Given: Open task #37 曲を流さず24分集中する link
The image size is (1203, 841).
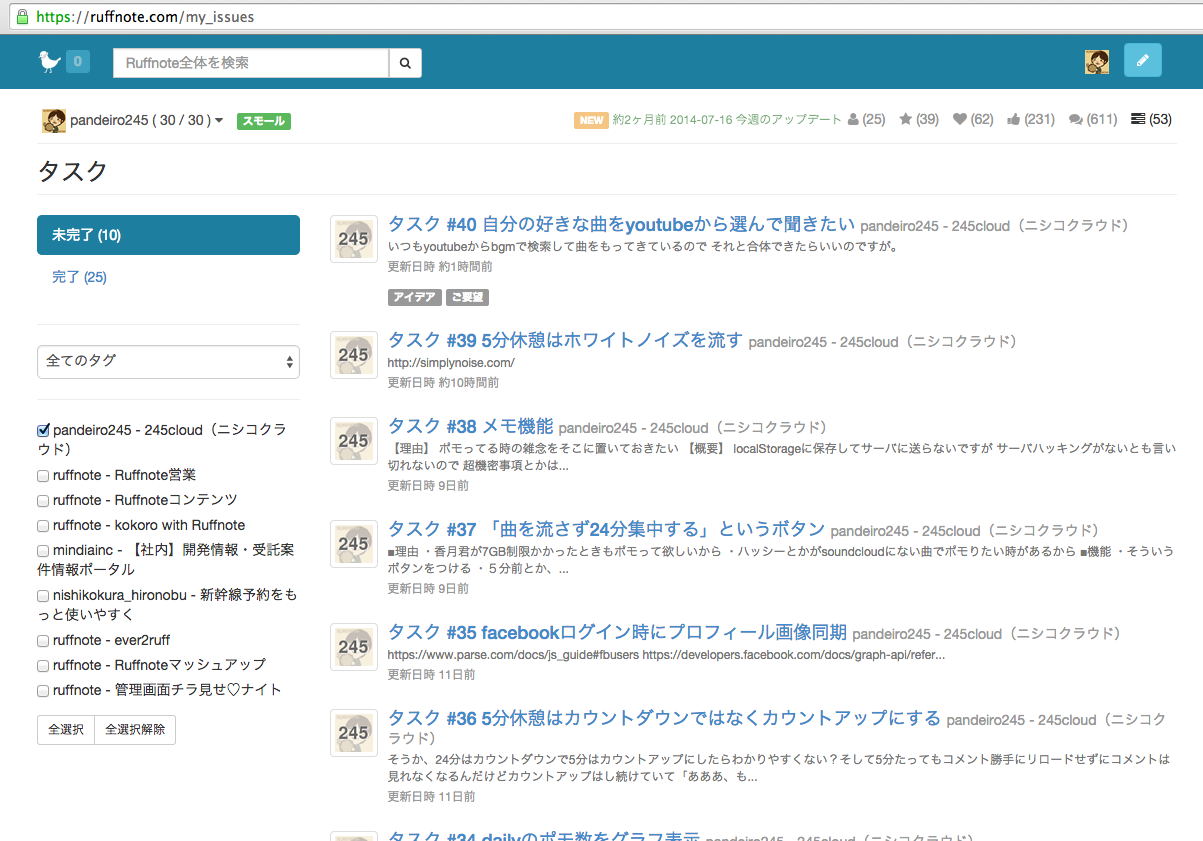Looking at the screenshot, I should coord(606,529).
